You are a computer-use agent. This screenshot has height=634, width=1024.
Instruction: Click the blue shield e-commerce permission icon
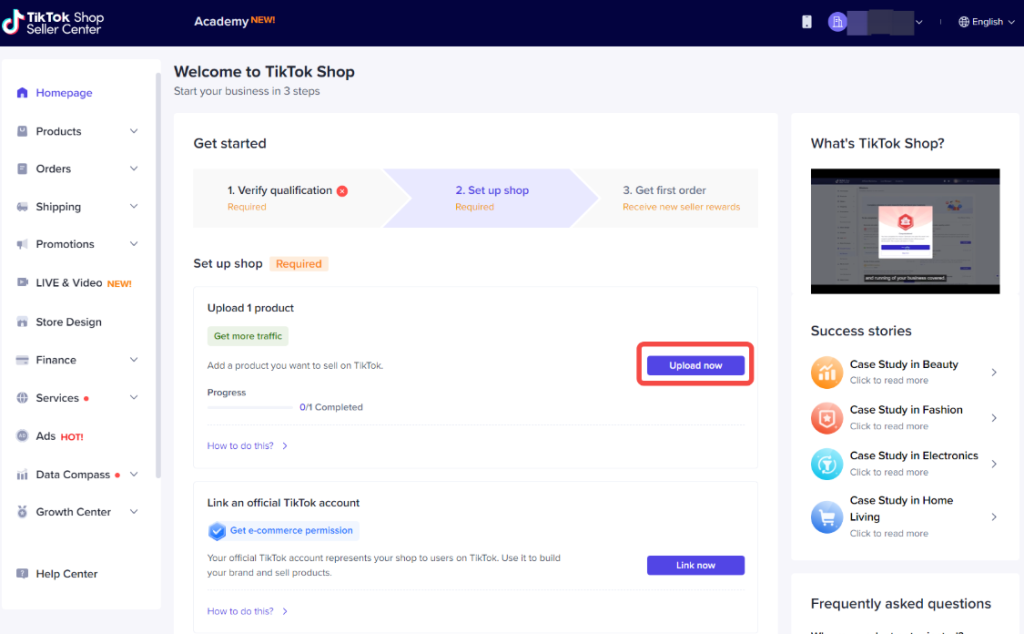click(x=217, y=531)
